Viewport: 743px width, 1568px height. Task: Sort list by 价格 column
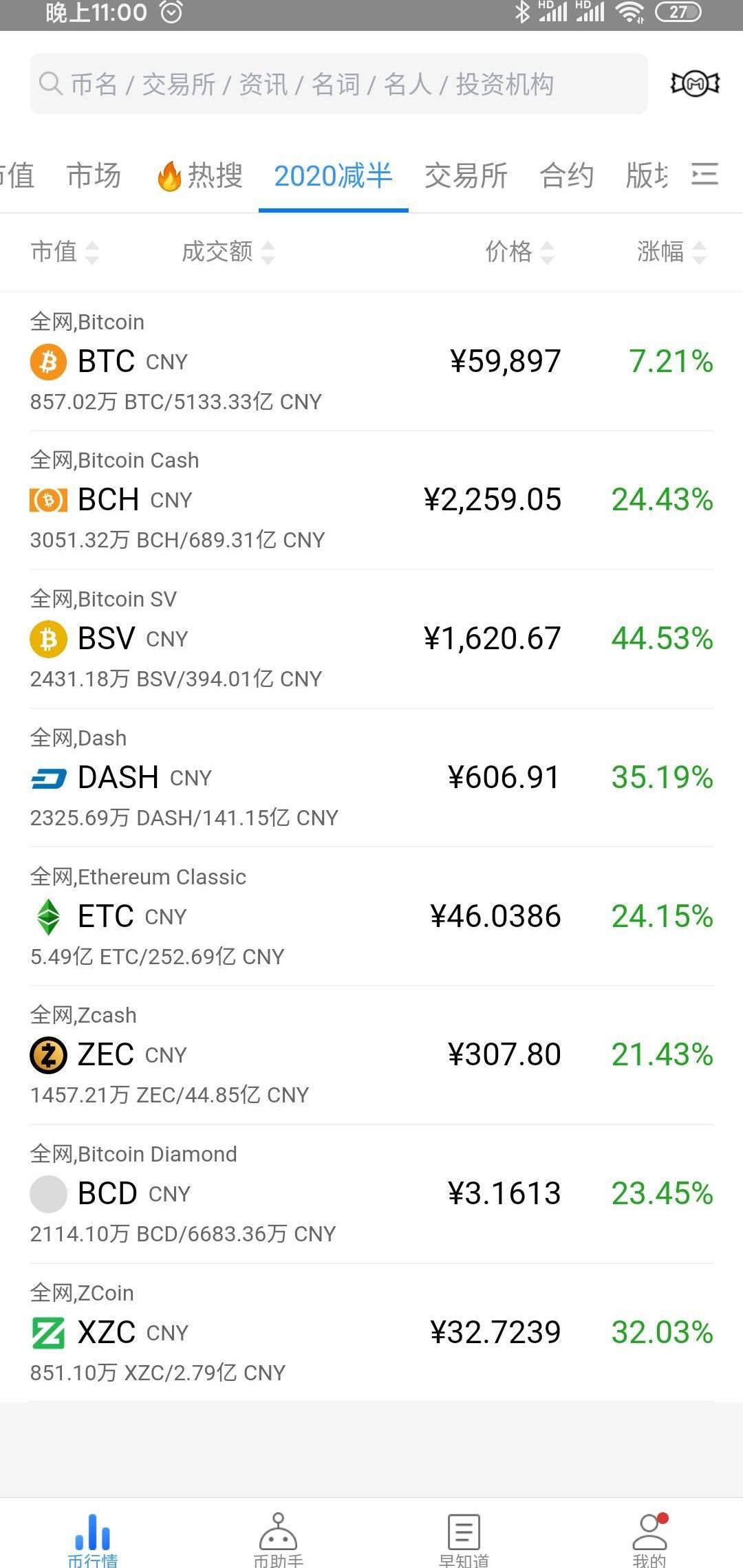click(x=519, y=252)
